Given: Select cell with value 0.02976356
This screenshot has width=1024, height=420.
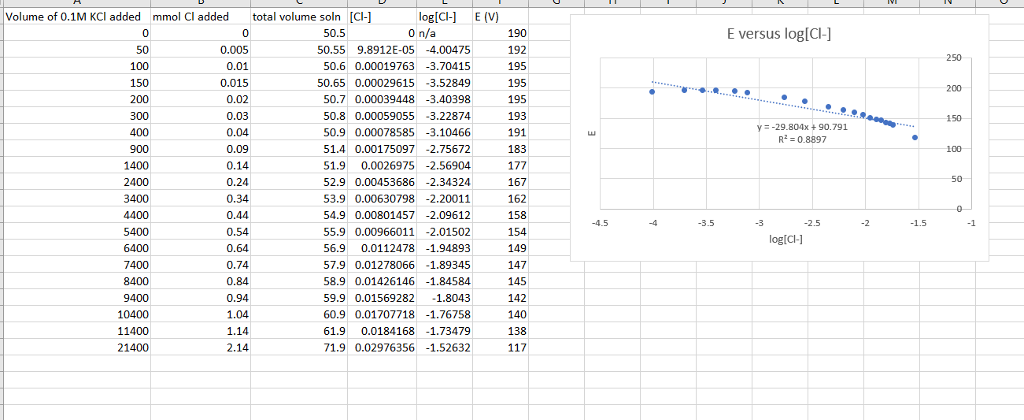Looking at the screenshot, I should click(x=381, y=348).
